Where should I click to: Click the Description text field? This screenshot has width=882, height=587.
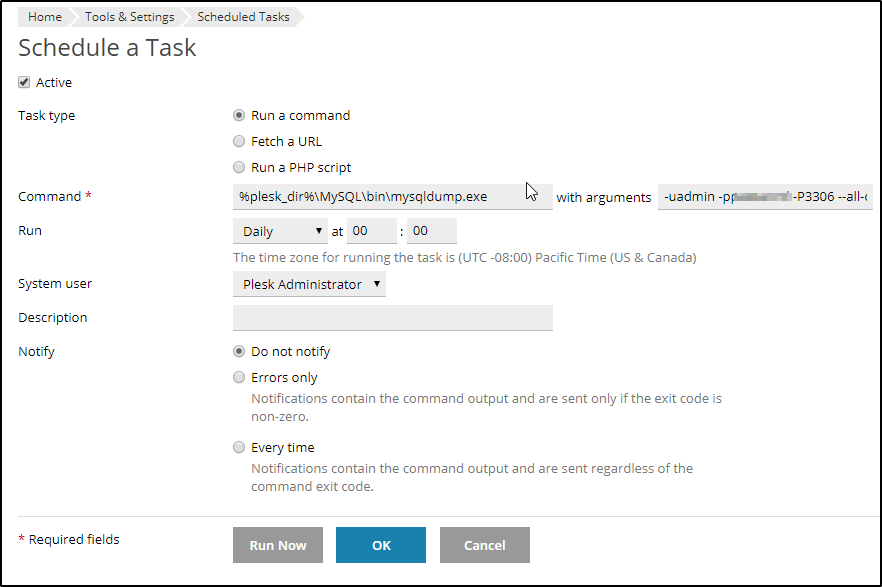(392, 318)
